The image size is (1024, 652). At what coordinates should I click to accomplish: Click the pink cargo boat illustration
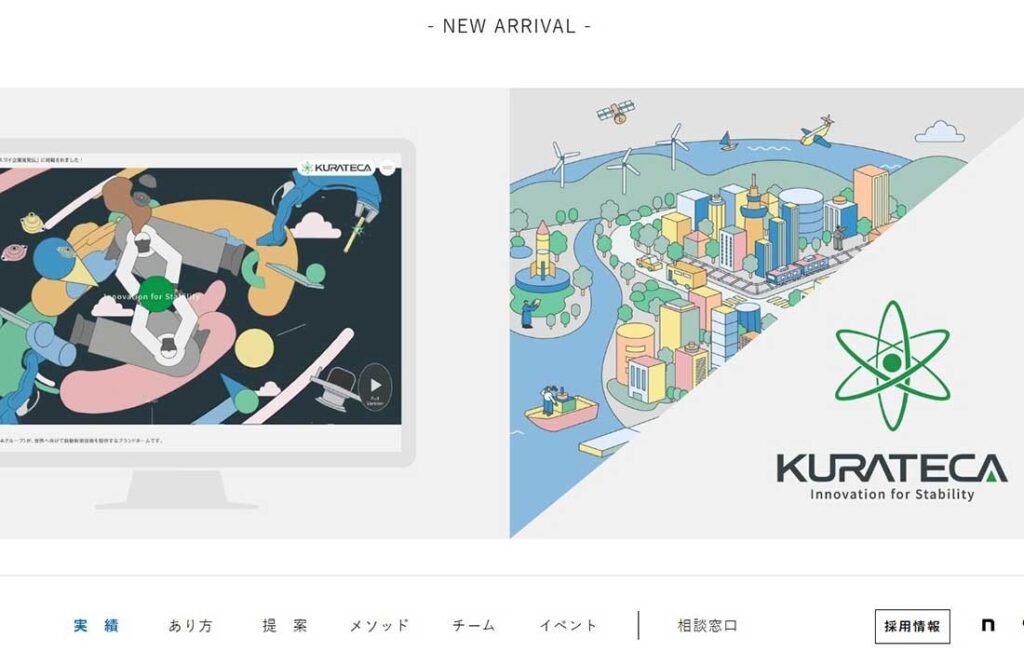click(561, 412)
